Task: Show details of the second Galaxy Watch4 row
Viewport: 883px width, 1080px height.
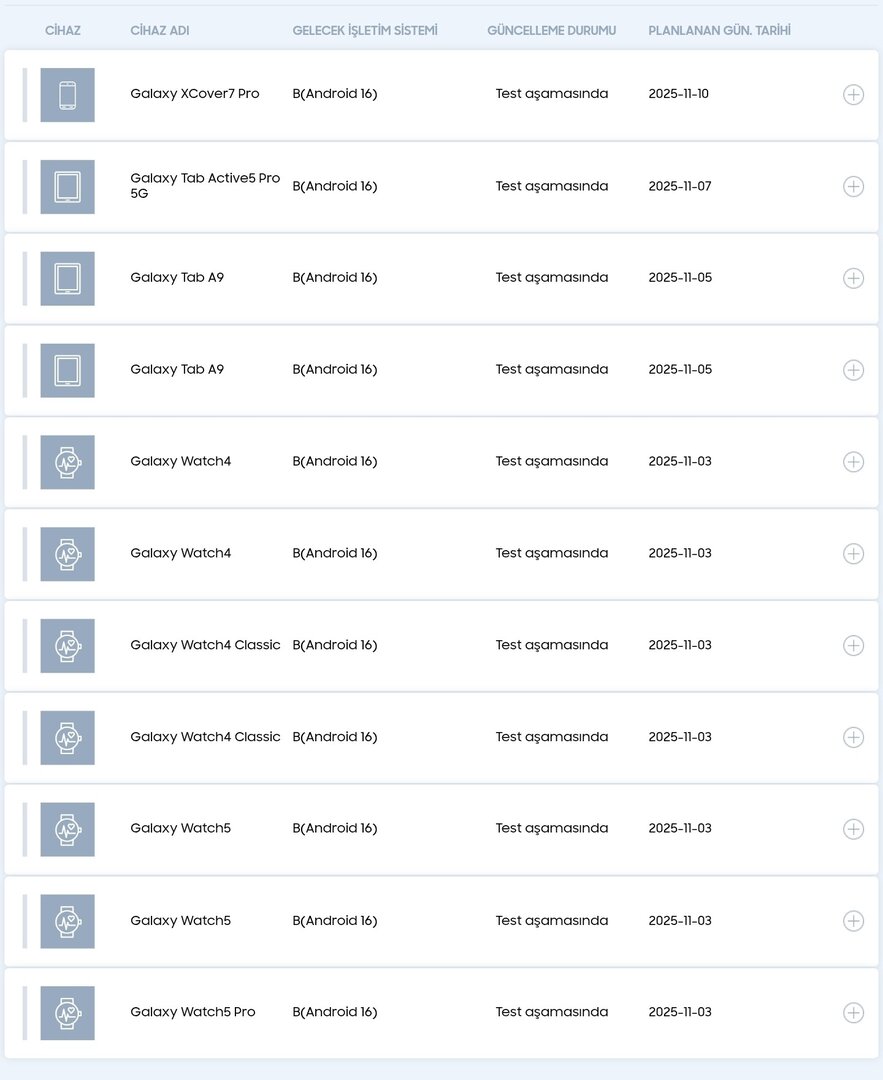Action: [x=853, y=554]
